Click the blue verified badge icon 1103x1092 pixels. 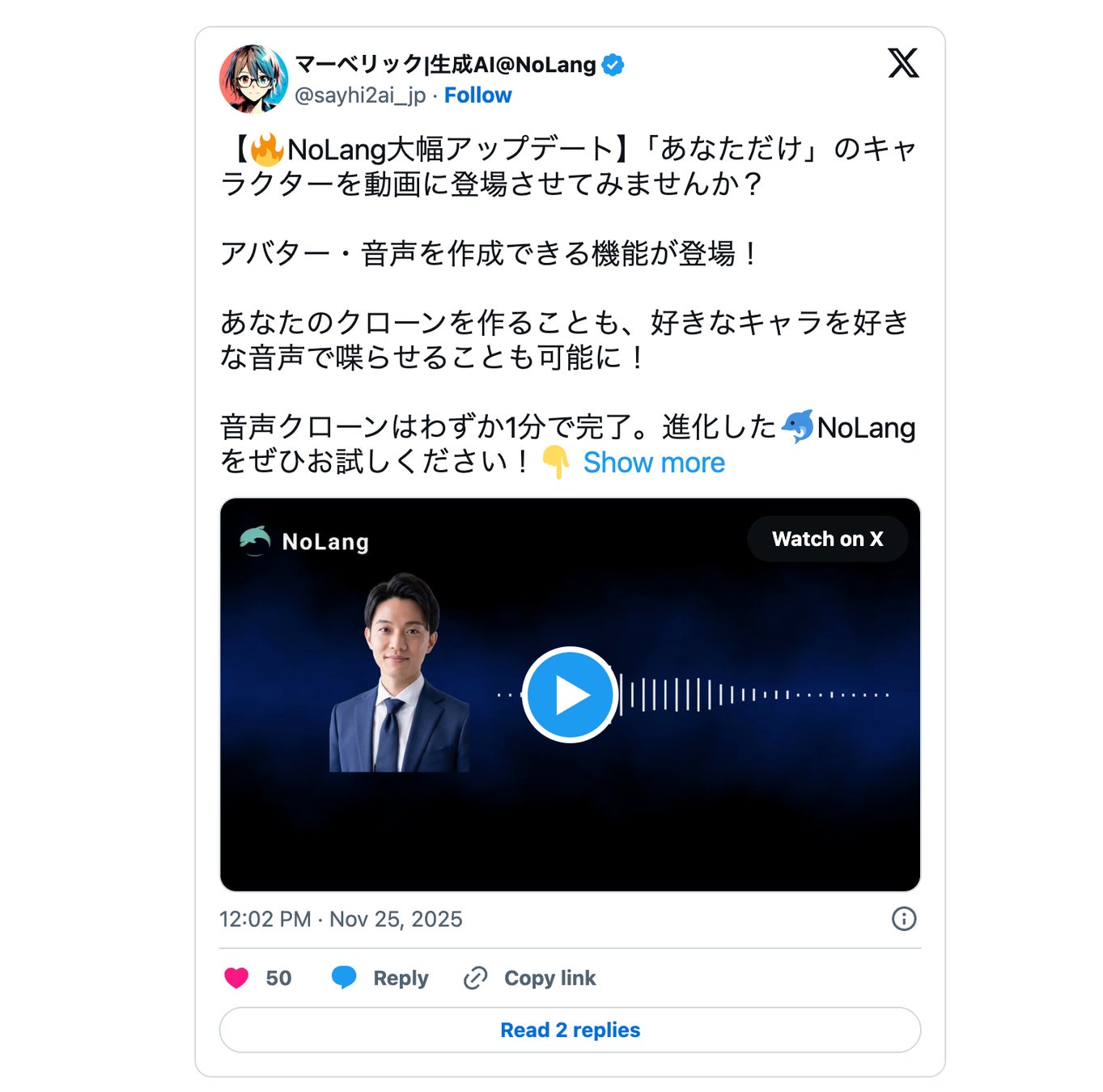[613, 65]
